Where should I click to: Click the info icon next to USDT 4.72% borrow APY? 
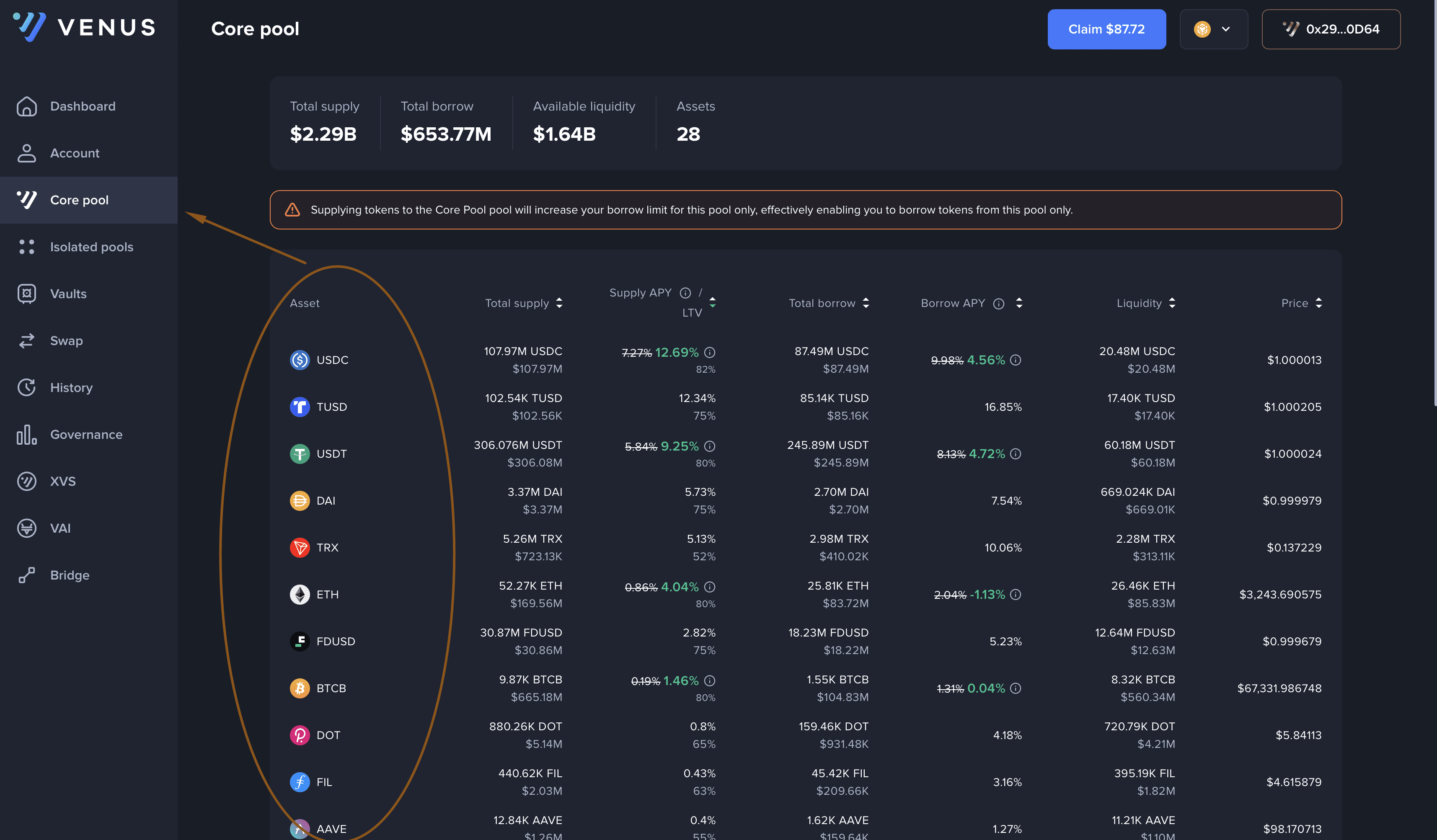click(1016, 453)
